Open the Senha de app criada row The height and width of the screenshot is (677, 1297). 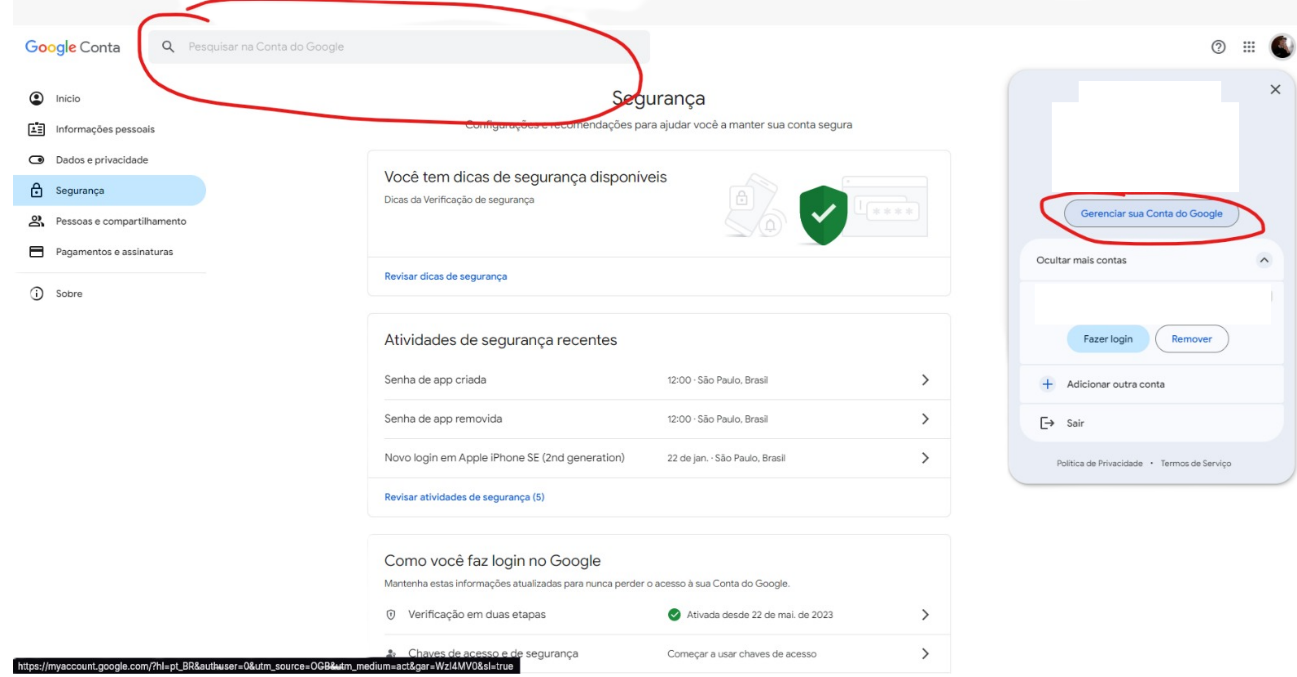(x=659, y=380)
